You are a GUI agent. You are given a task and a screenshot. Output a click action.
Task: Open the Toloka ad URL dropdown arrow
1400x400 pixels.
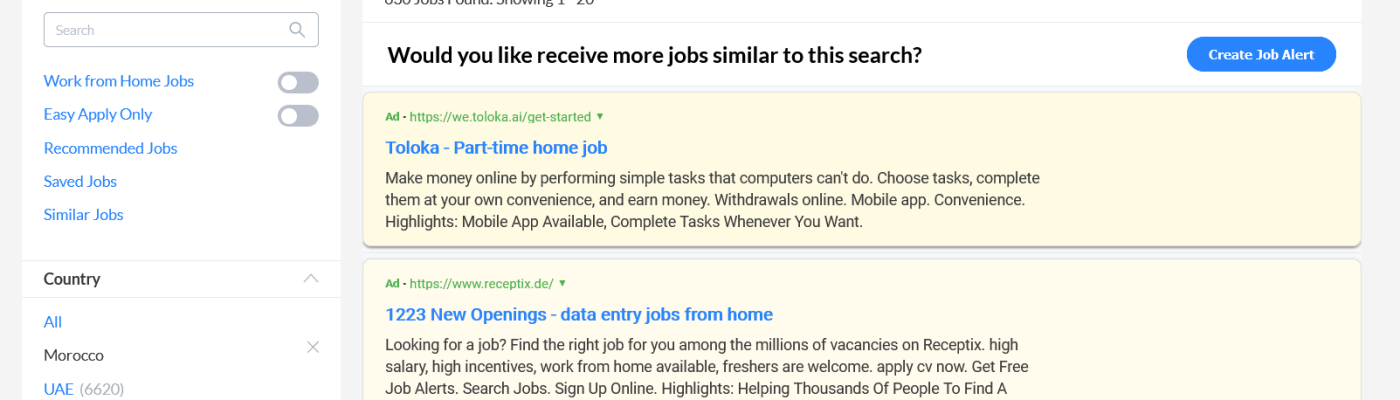pyautogui.click(x=600, y=117)
